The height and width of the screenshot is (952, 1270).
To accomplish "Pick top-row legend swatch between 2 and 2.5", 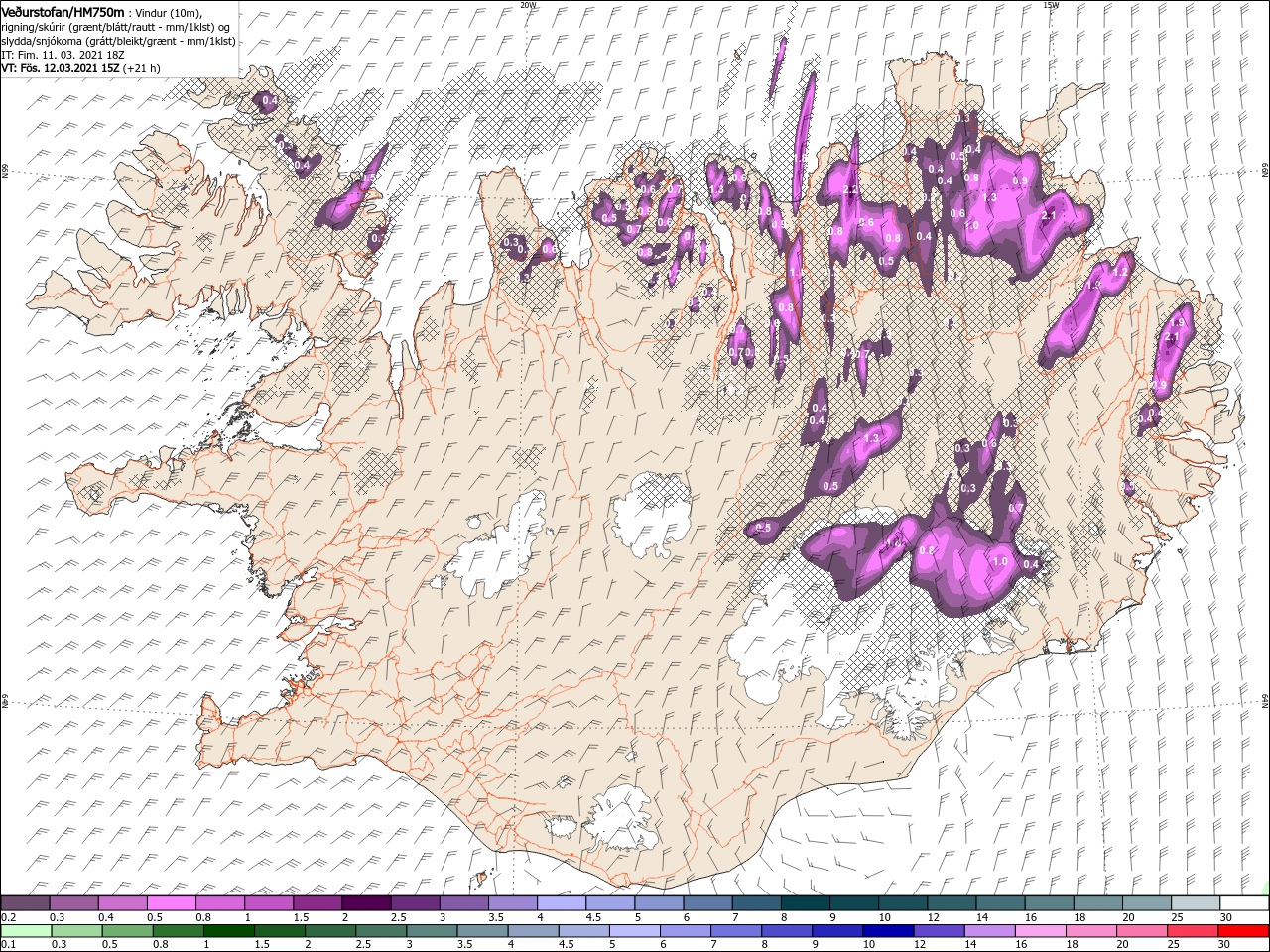I will 366,903.
